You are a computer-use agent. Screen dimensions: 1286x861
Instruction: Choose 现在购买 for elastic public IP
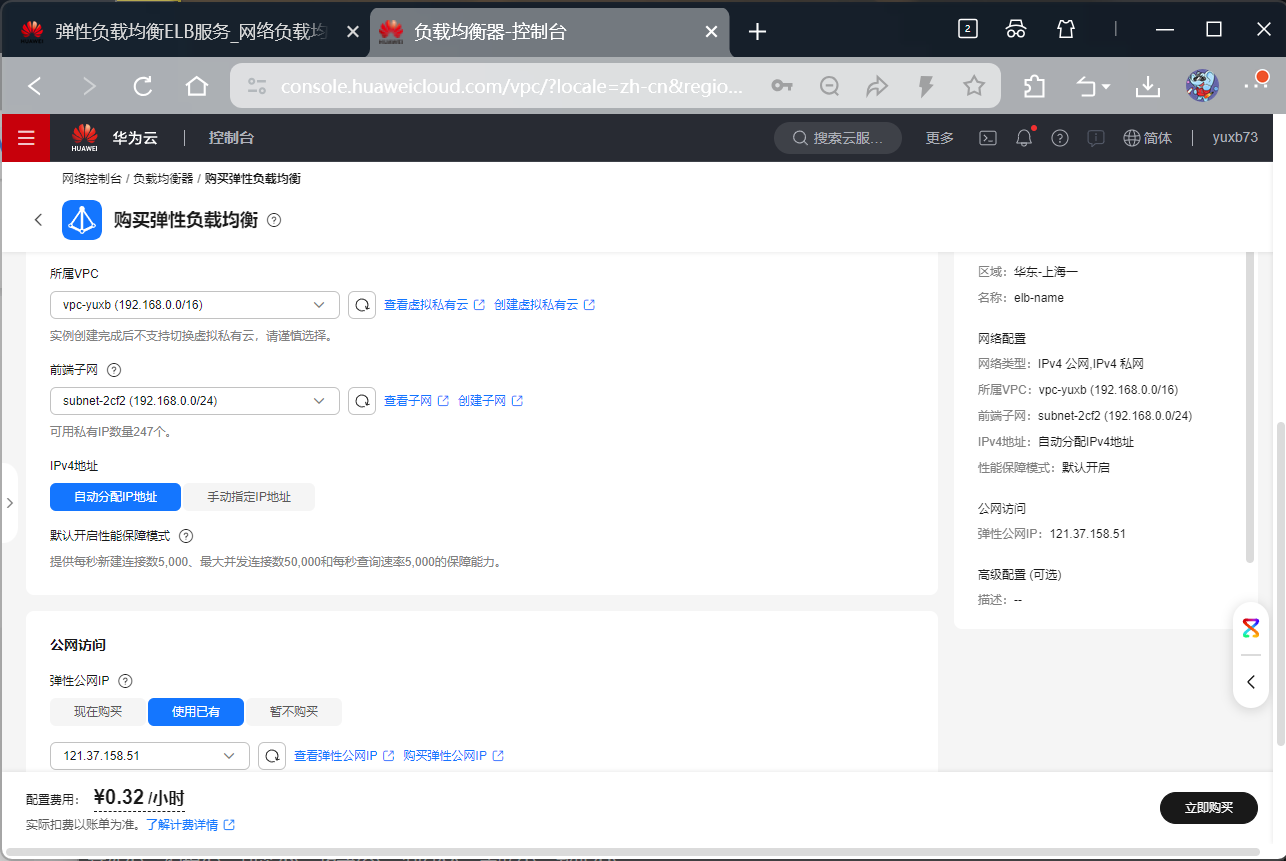click(98, 712)
